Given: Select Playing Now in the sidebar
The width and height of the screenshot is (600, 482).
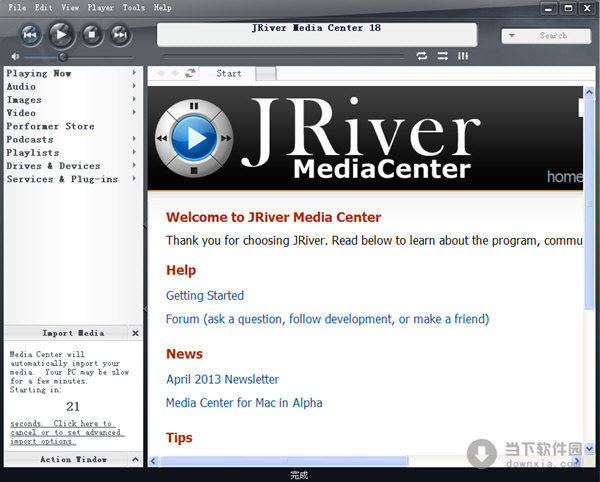Looking at the screenshot, I should point(39,73).
